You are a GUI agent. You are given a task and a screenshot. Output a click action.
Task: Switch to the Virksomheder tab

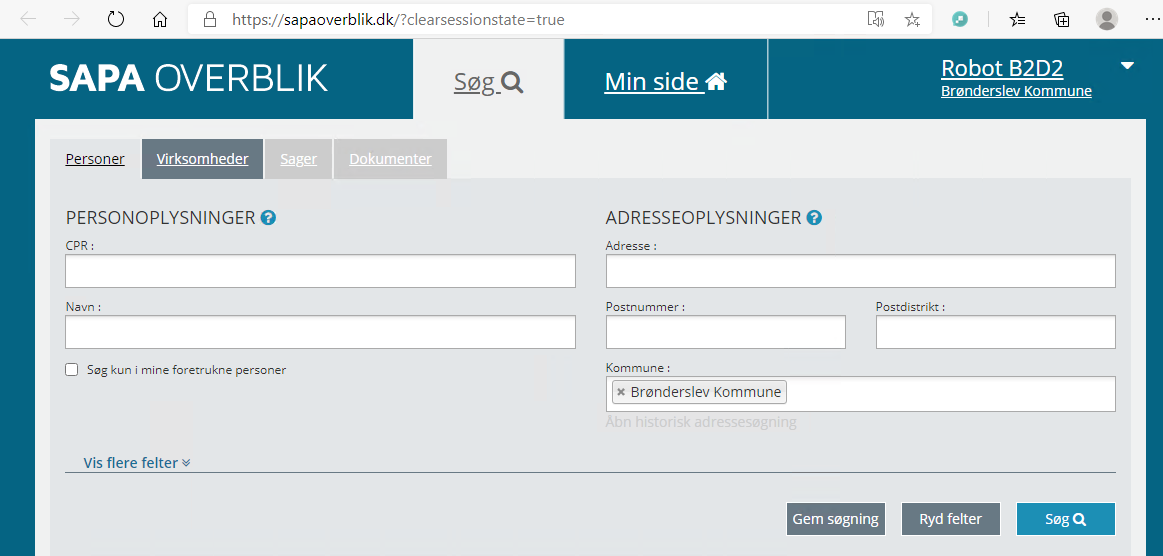[202, 159]
